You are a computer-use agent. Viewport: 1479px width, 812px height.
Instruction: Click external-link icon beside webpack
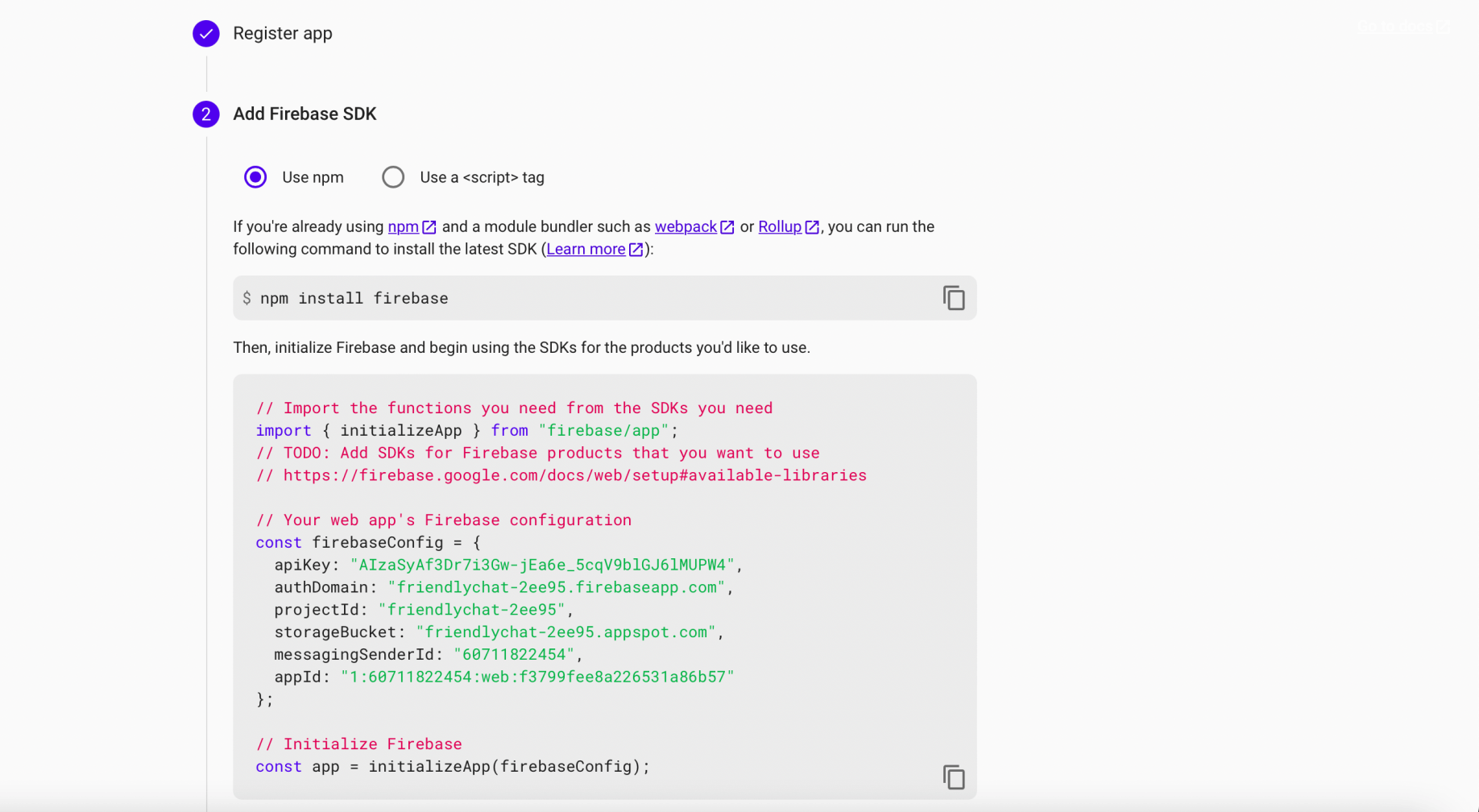727,227
